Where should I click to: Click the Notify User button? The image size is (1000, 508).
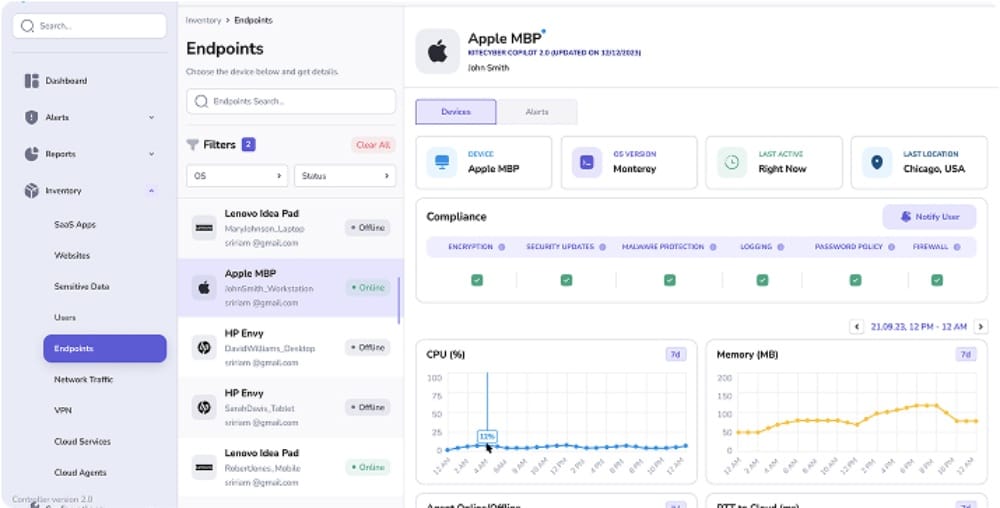click(x=929, y=217)
